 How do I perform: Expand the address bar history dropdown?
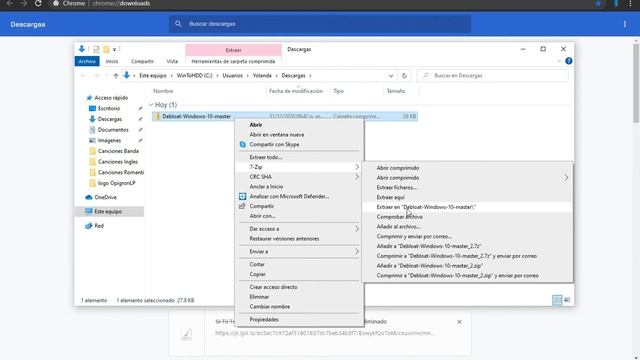click(391, 76)
